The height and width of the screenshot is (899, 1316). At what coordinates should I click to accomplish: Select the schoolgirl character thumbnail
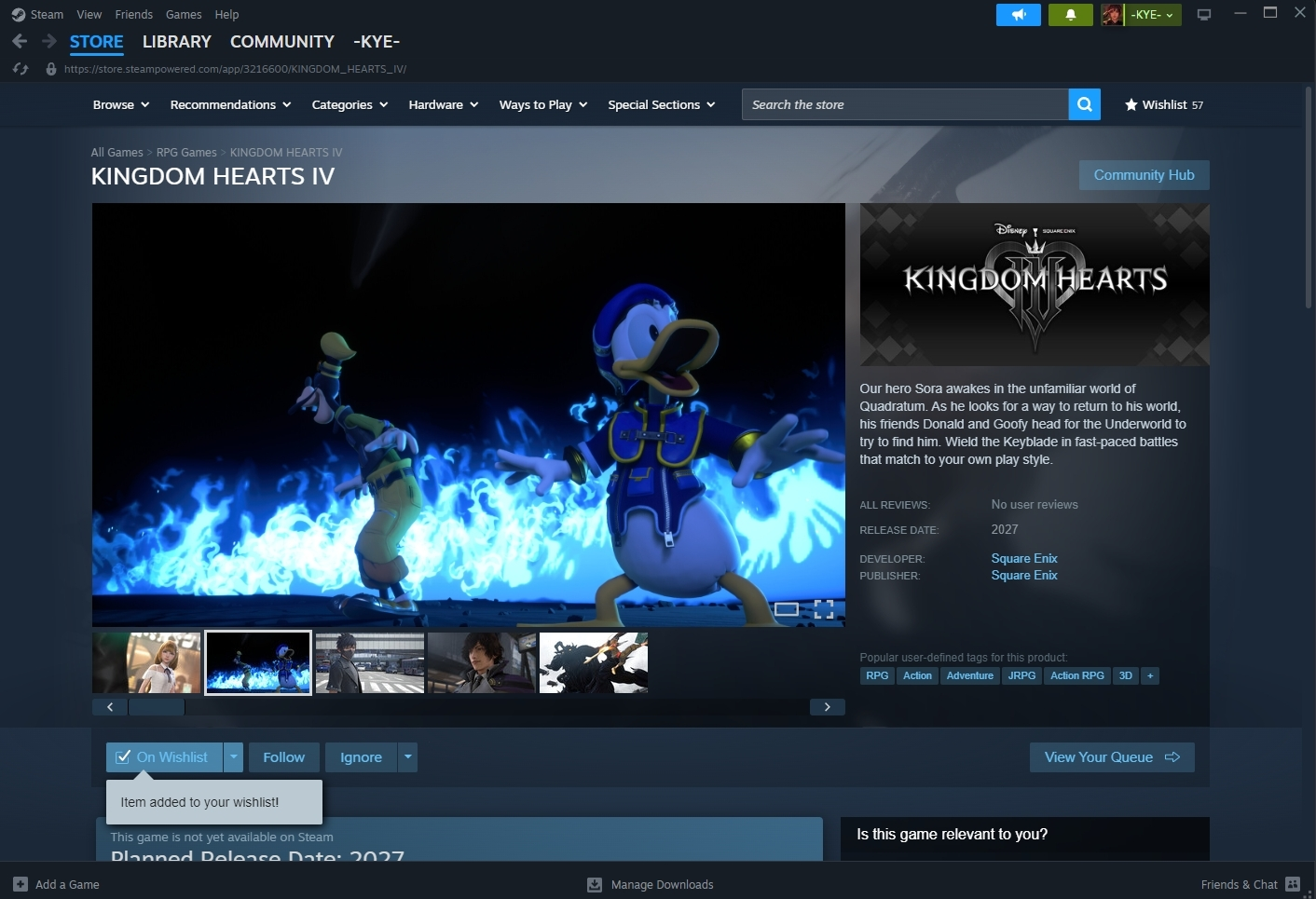[x=146, y=662]
